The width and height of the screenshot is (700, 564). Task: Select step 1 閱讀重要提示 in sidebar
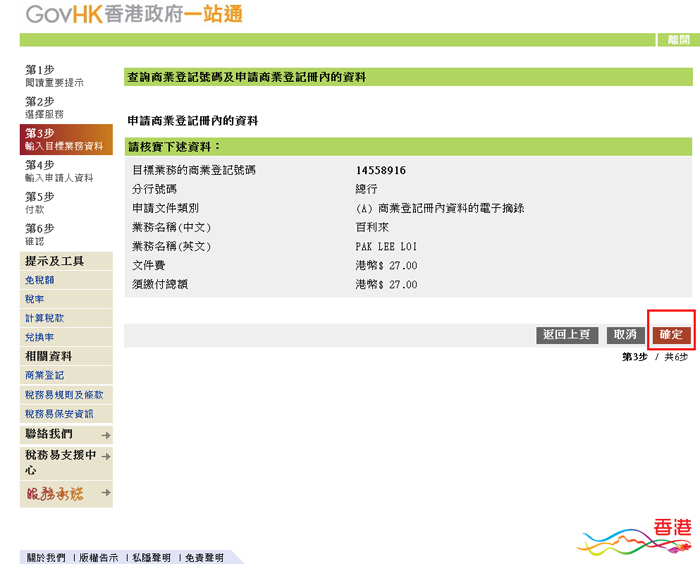pyautogui.click(x=54, y=76)
